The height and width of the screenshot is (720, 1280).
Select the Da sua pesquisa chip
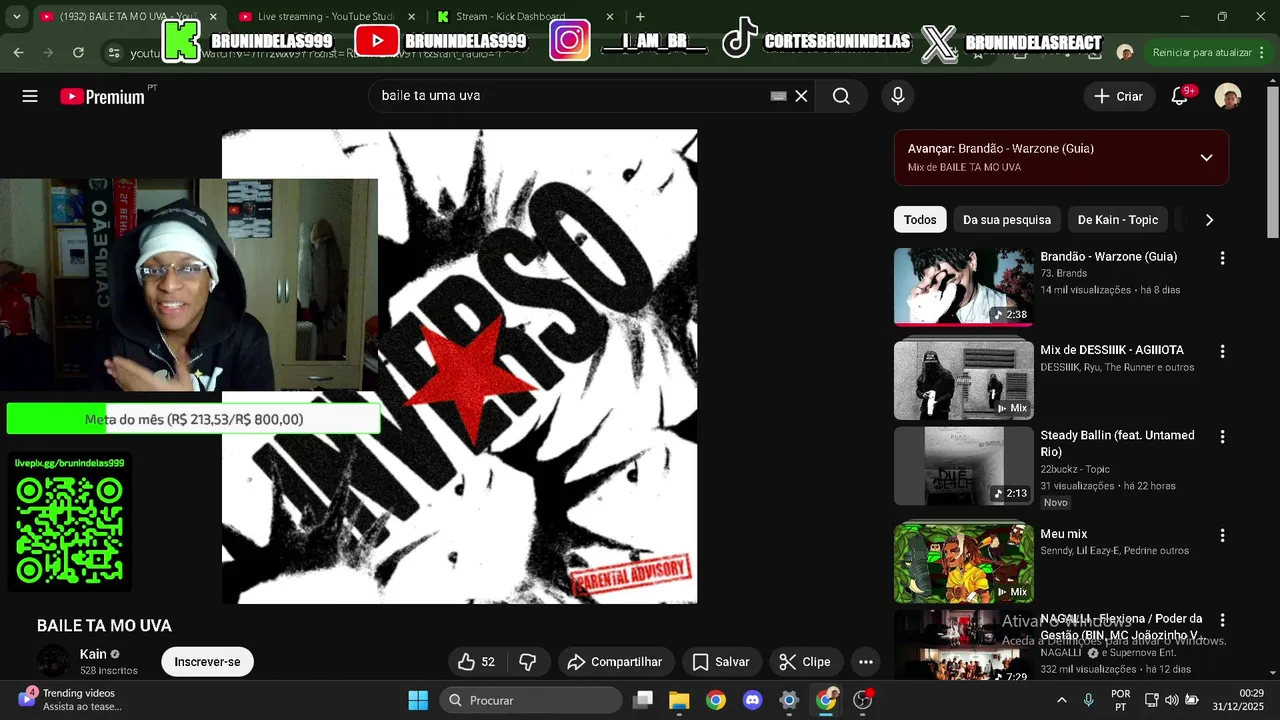(x=1007, y=220)
